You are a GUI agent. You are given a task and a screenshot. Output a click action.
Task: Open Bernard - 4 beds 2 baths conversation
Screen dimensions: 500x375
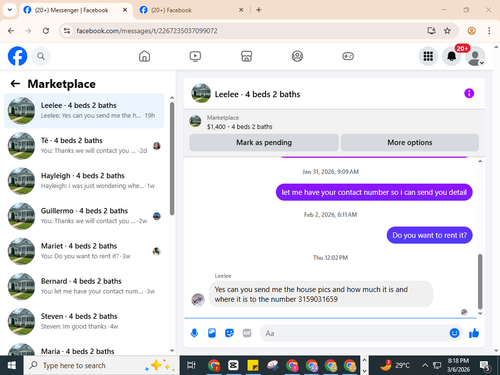[84, 286]
